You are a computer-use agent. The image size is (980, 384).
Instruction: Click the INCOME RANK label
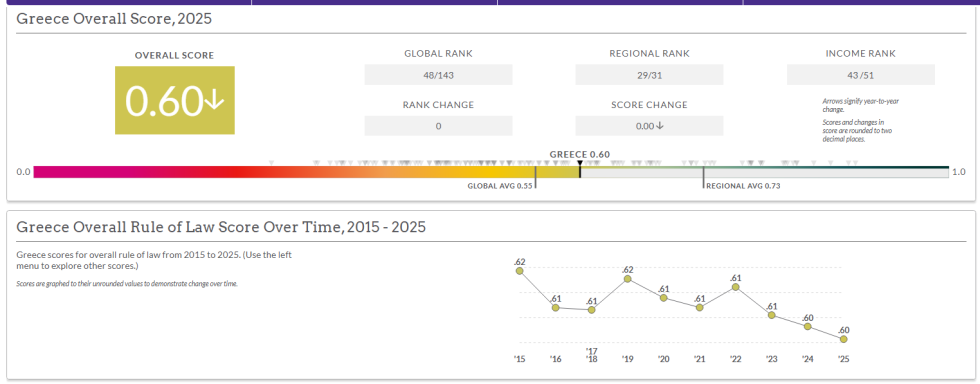pyautogui.click(x=861, y=54)
